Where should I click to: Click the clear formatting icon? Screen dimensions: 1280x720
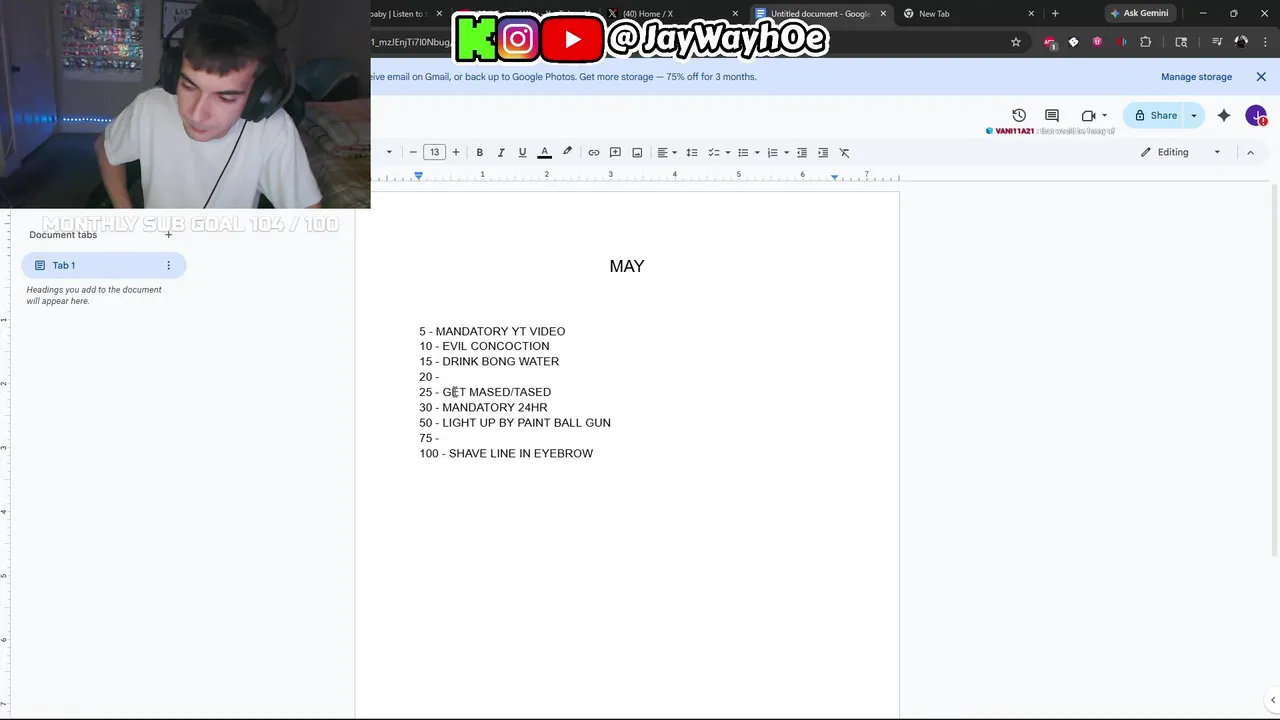[845, 152]
